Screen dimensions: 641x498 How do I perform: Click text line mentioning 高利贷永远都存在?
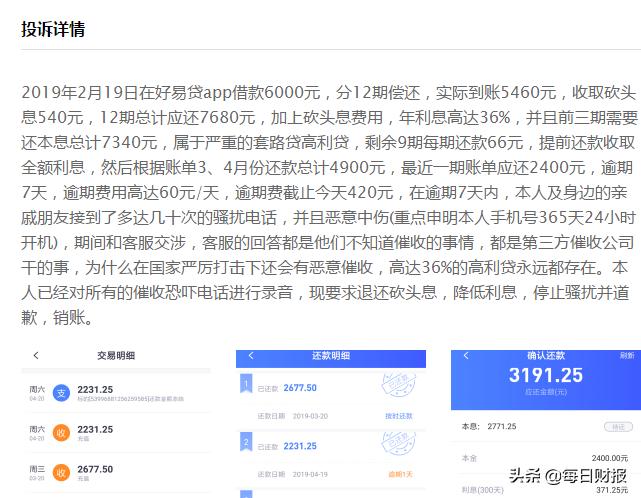325,267
